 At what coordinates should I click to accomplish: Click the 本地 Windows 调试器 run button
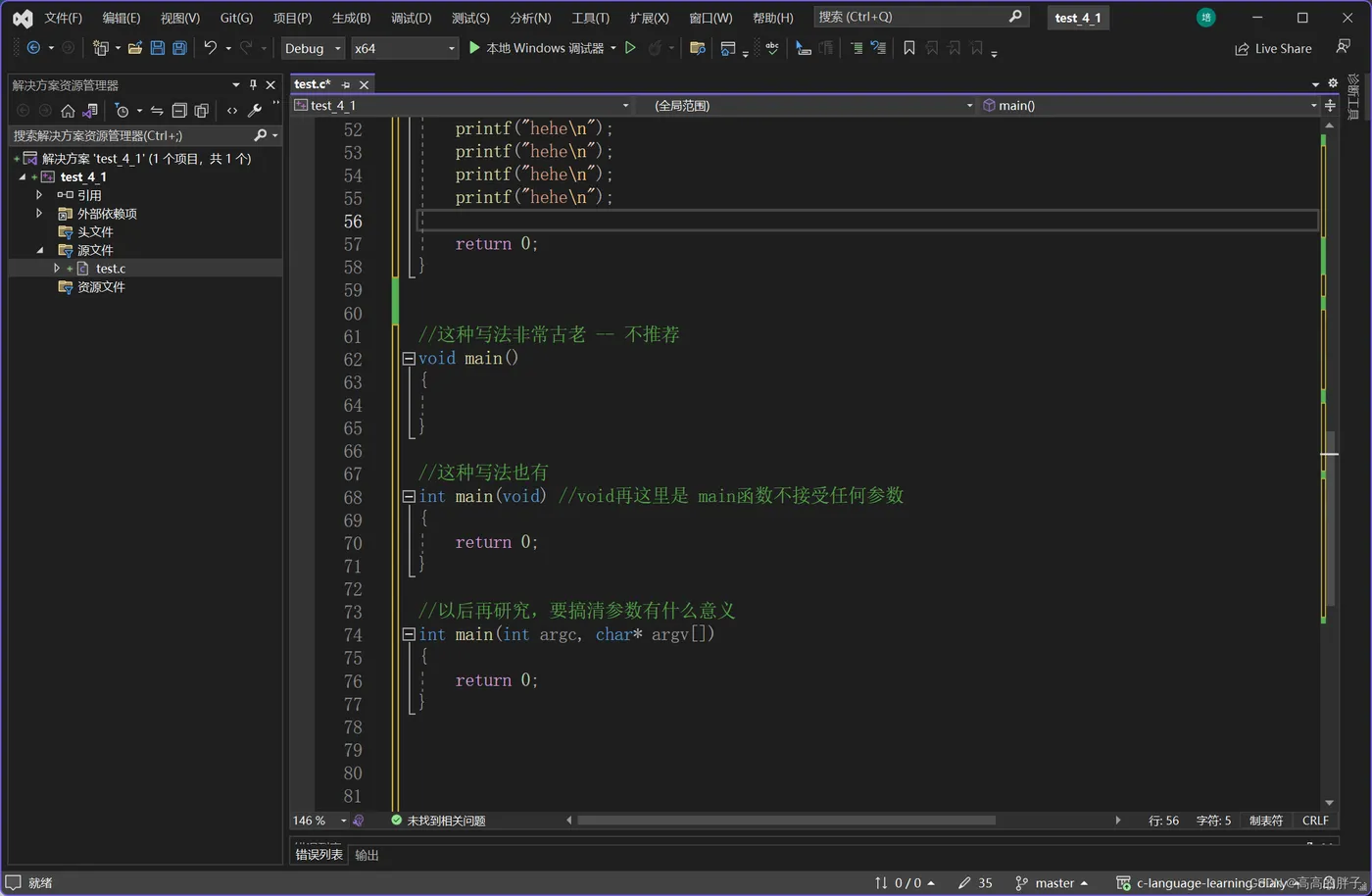pyautogui.click(x=536, y=48)
